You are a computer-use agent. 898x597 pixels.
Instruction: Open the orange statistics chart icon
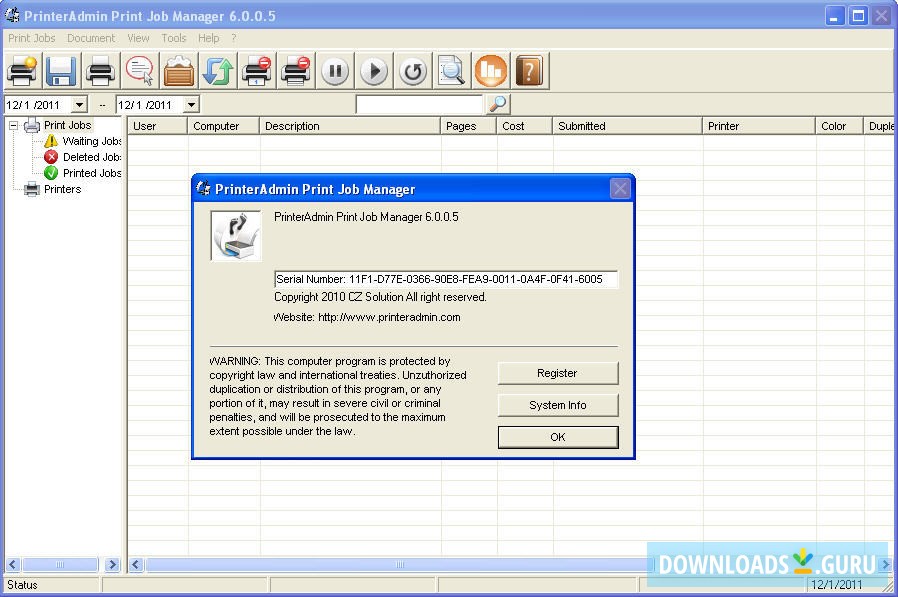491,71
